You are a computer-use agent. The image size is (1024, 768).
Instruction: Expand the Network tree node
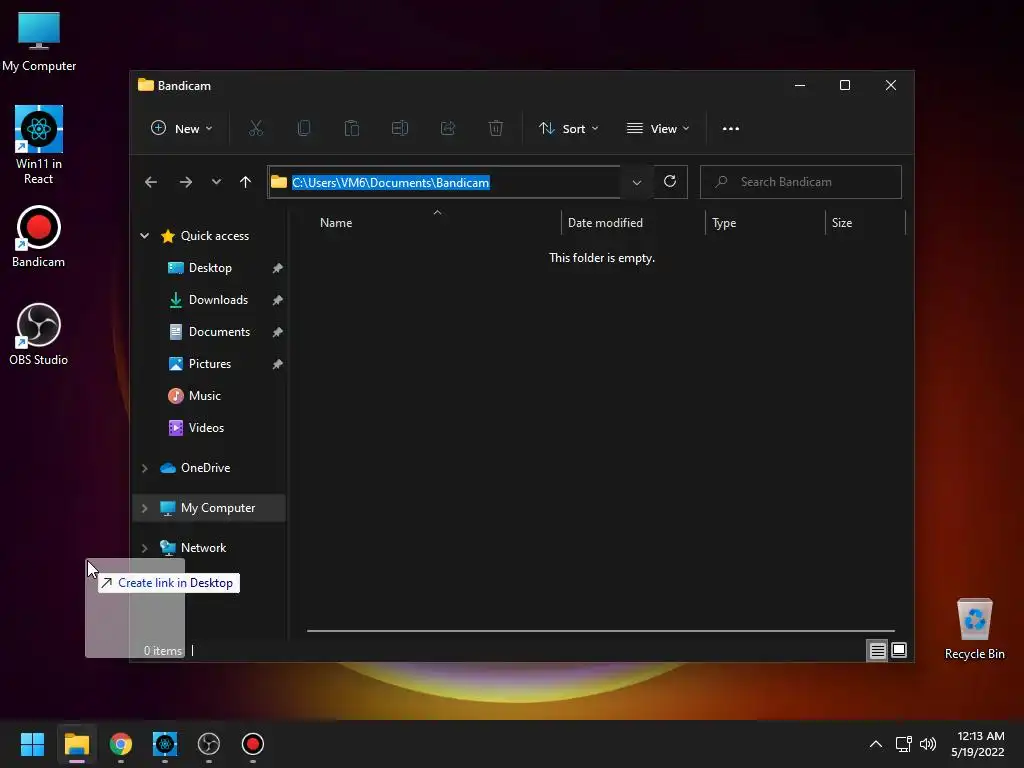[145, 548]
